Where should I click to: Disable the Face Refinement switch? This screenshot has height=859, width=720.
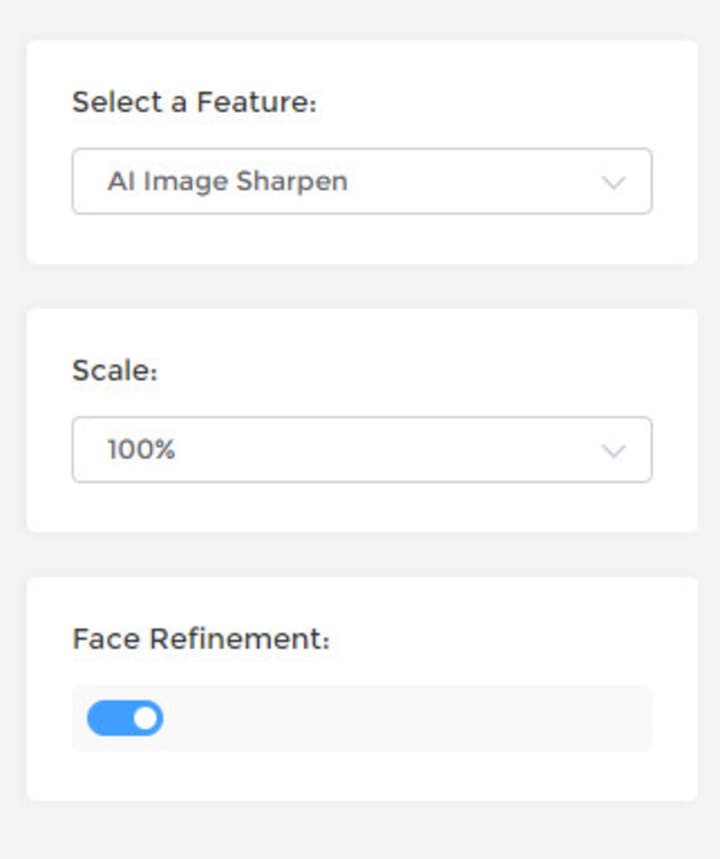click(125, 718)
